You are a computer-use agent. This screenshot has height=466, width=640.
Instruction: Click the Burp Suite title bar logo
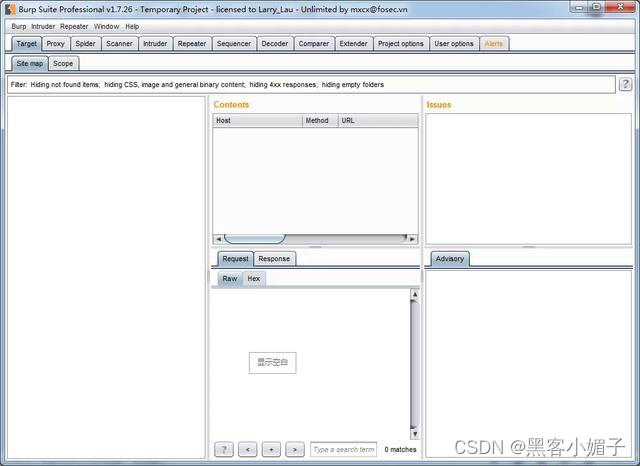(10, 9)
